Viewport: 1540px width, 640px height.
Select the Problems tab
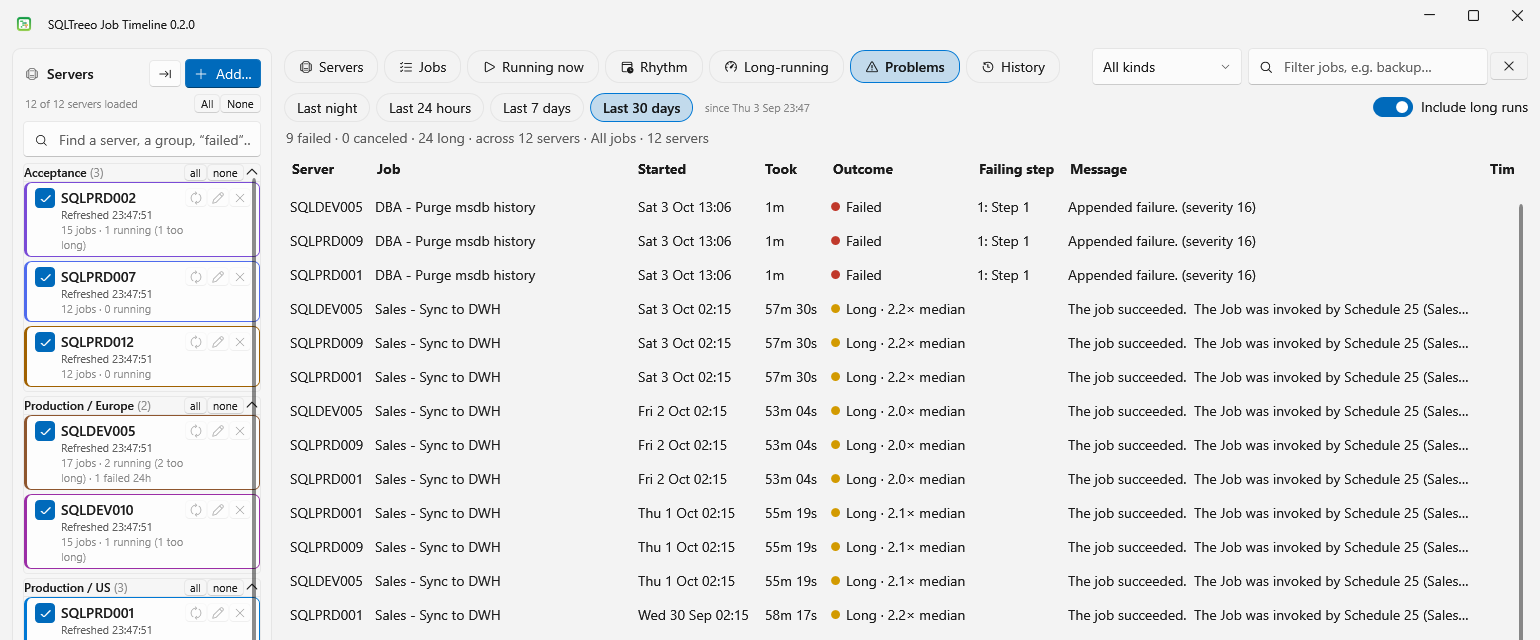click(x=905, y=67)
